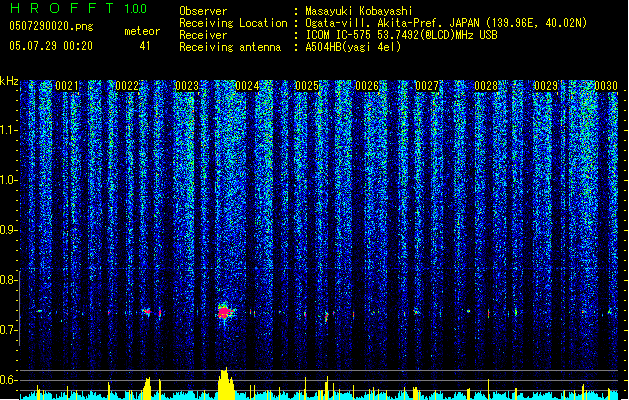This screenshot has height=400, width=629.
Task: Click the 0029 time marker
Action: pos(546,86)
